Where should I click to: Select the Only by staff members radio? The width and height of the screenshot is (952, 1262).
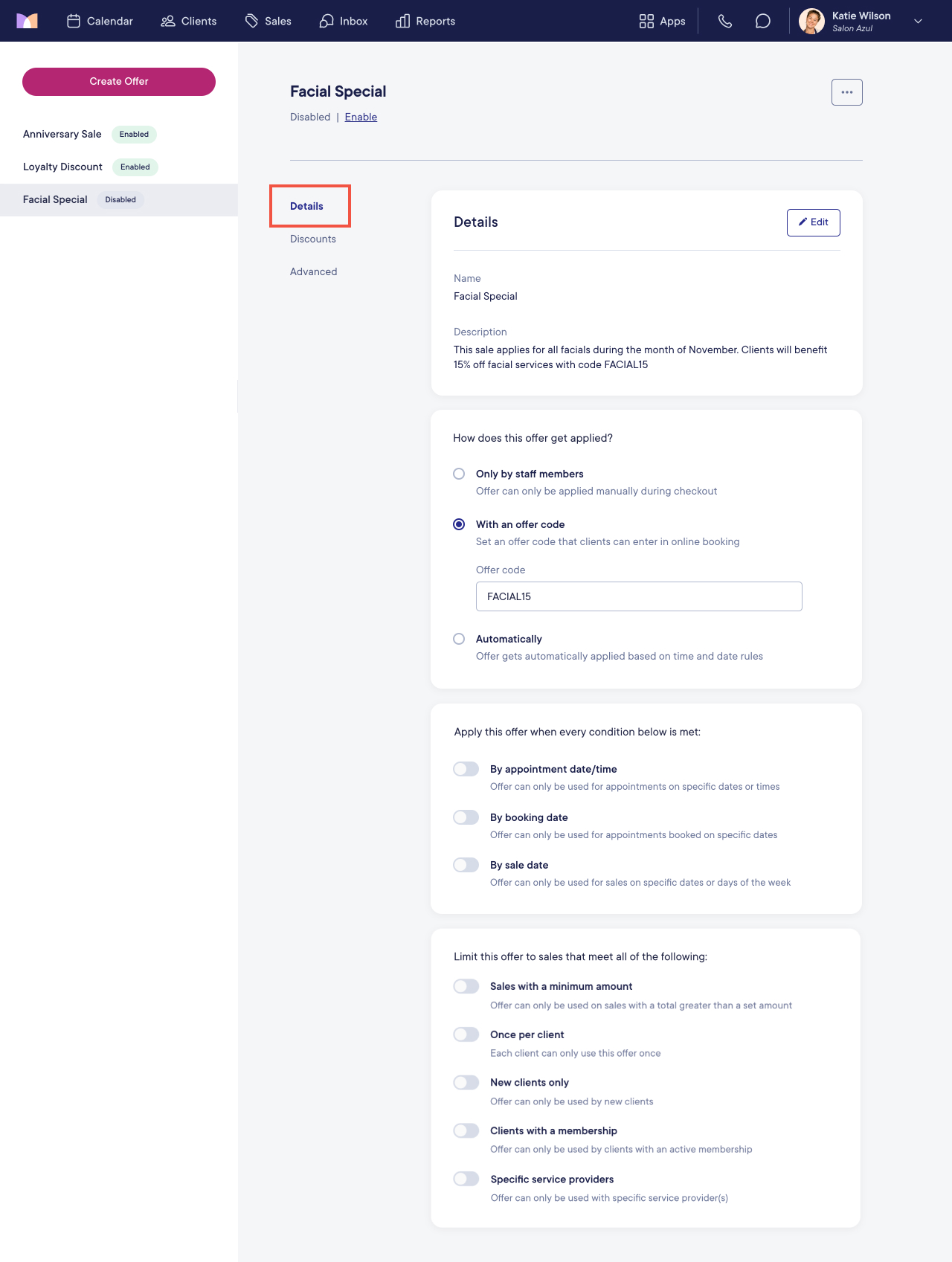(x=459, y=474)
